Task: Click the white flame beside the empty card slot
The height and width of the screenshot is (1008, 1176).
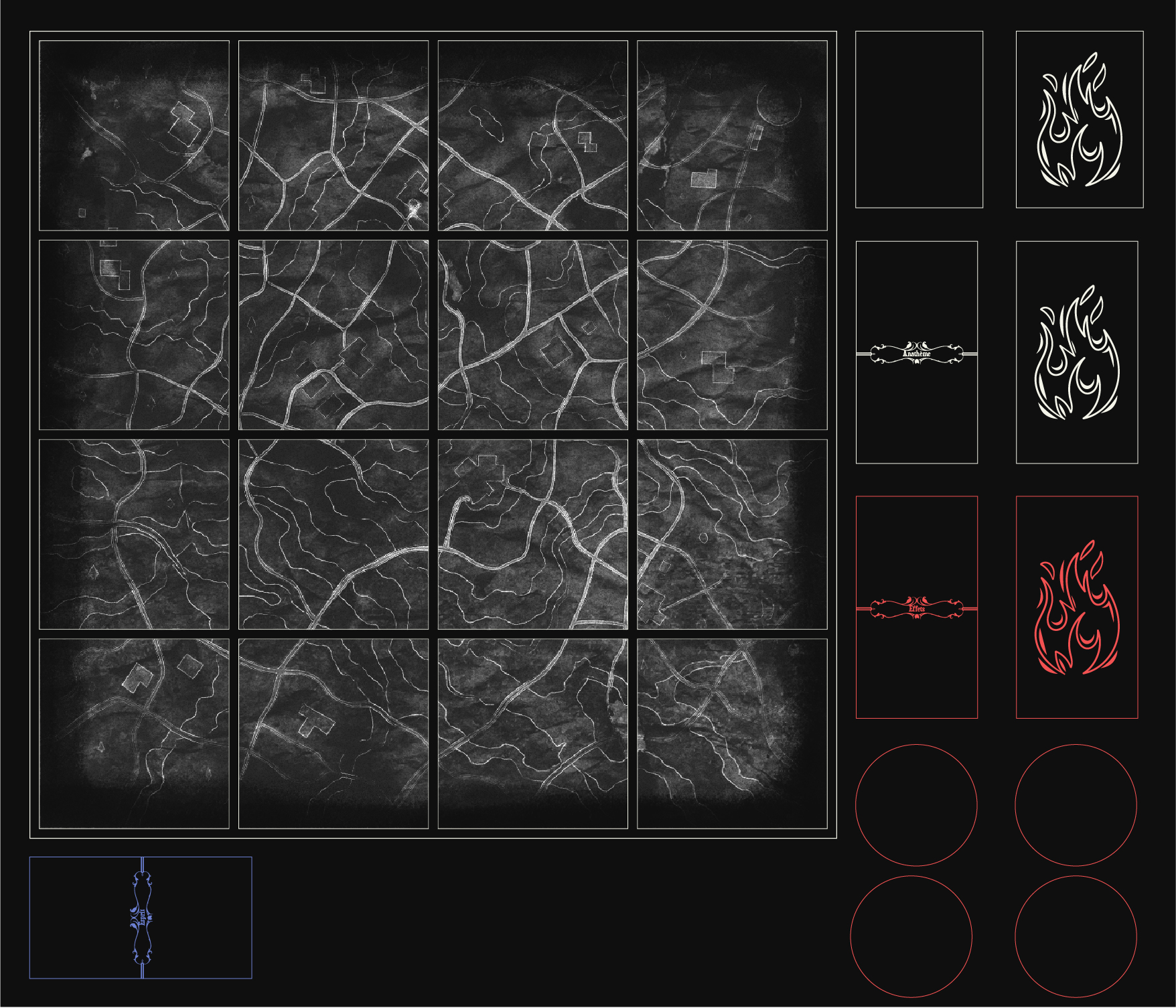Action: click(x=1079, y=119)
